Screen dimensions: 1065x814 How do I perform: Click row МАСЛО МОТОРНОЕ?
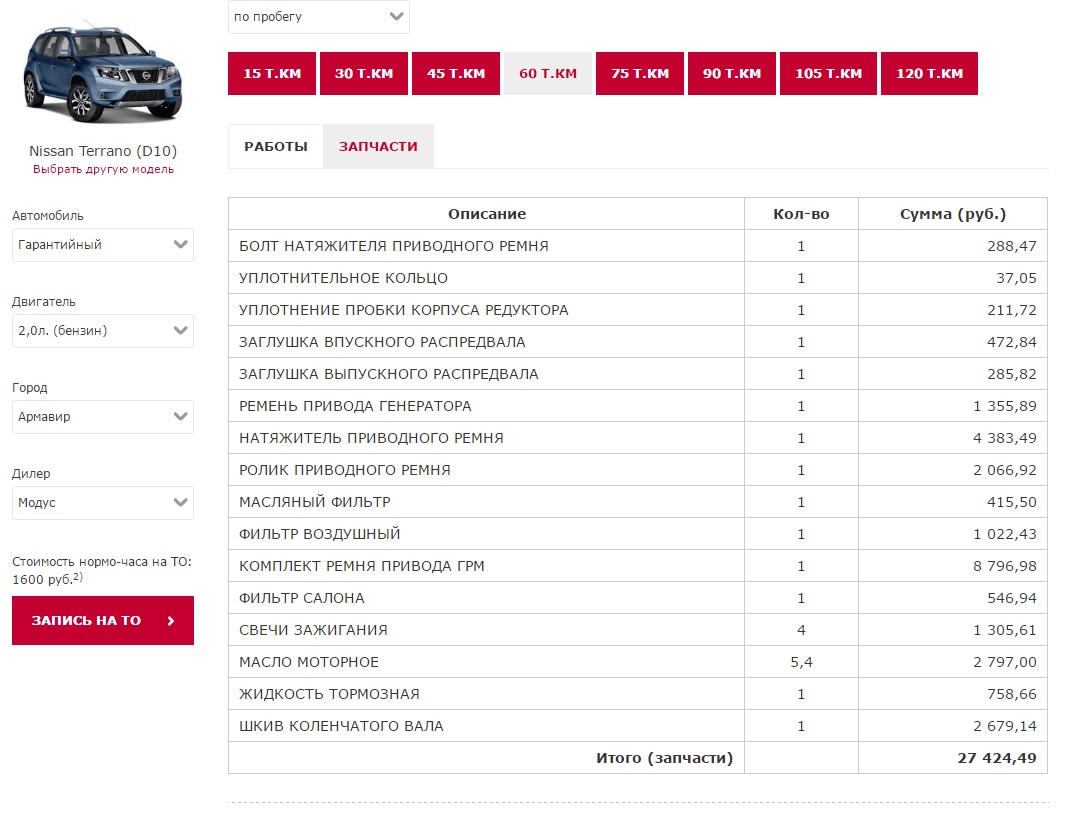tap(638, 662)
